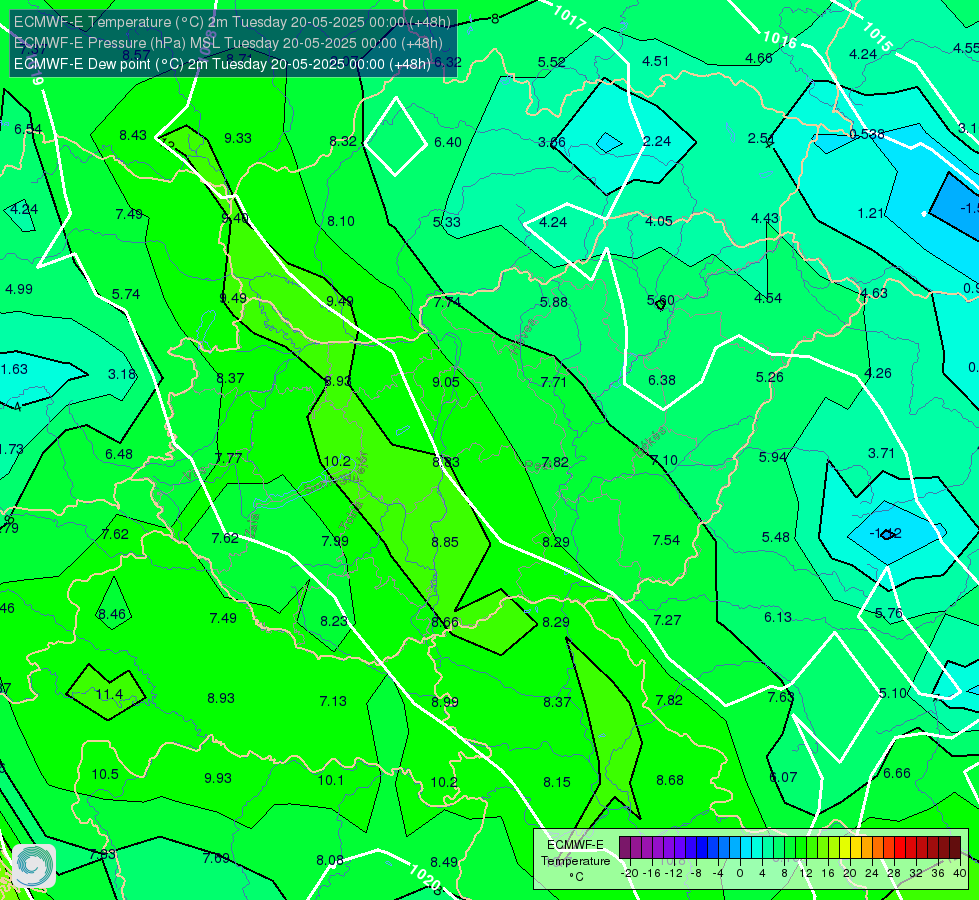This screenshot has width=979, height=900.
Task: Click the 5.94 temperature value
Action: point(772,457)
